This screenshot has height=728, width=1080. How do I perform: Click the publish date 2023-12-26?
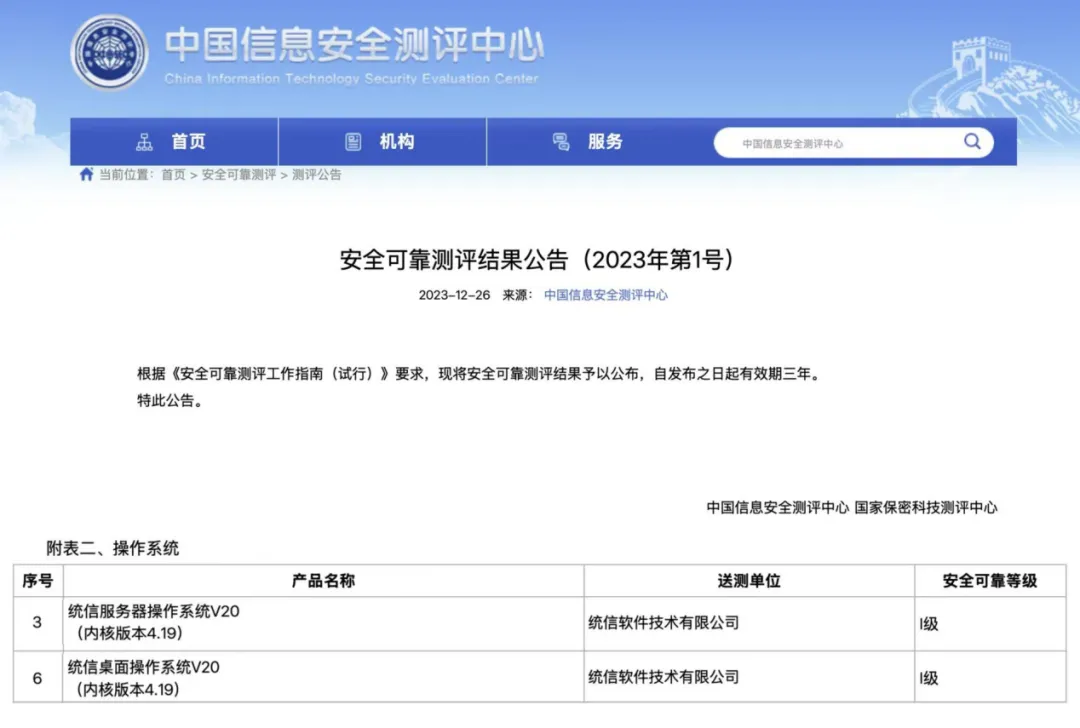(x=455, y=295)
